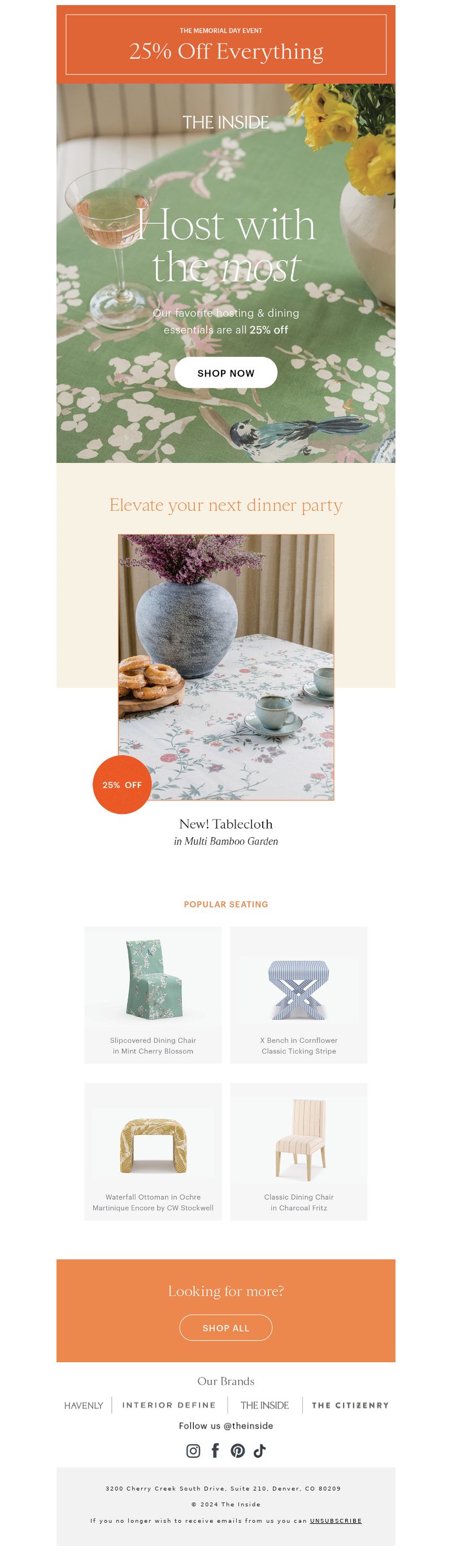Image resolution: width=452 pixels, height=1568 pixels.
Task: Click the tablecloth Multi Bamboo Garden photo
Action: click(x=225, y=667)
